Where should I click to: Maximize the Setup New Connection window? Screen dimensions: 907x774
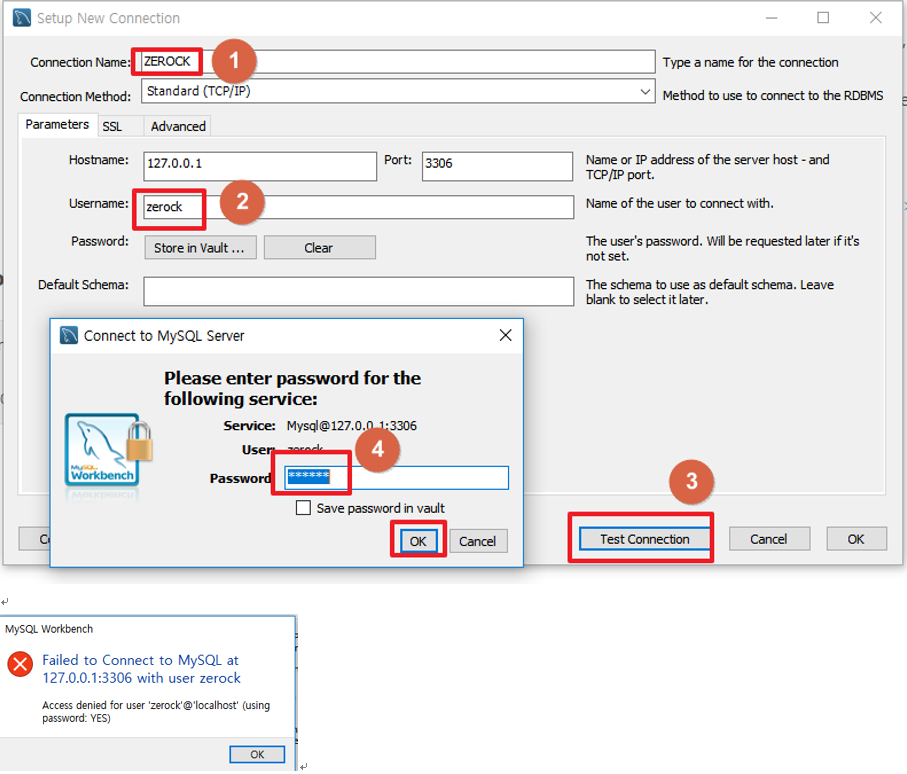click(x=823, y=18)
